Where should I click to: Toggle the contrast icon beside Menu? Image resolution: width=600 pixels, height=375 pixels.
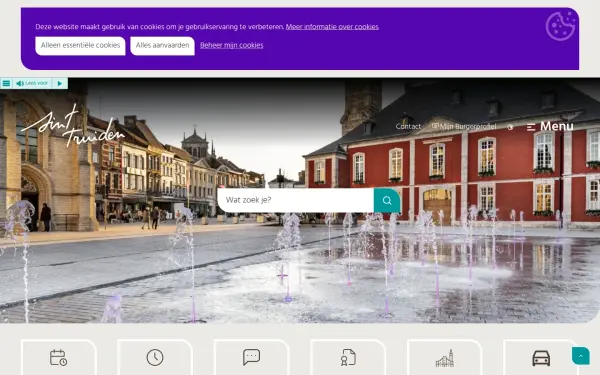click(510, 127)
